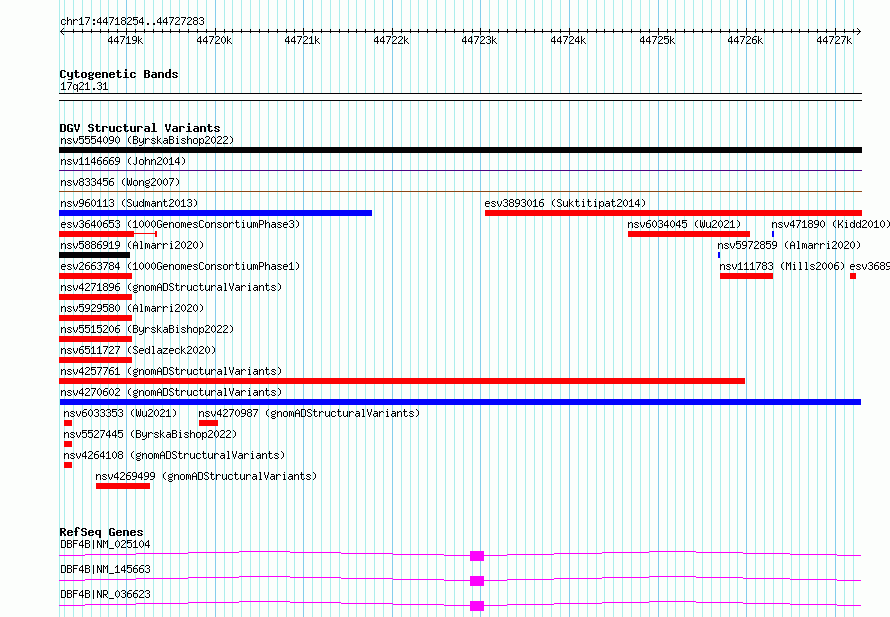Click the DBF4B|NM_025104 gene label

pyautogui.click(x=105, y=544)
